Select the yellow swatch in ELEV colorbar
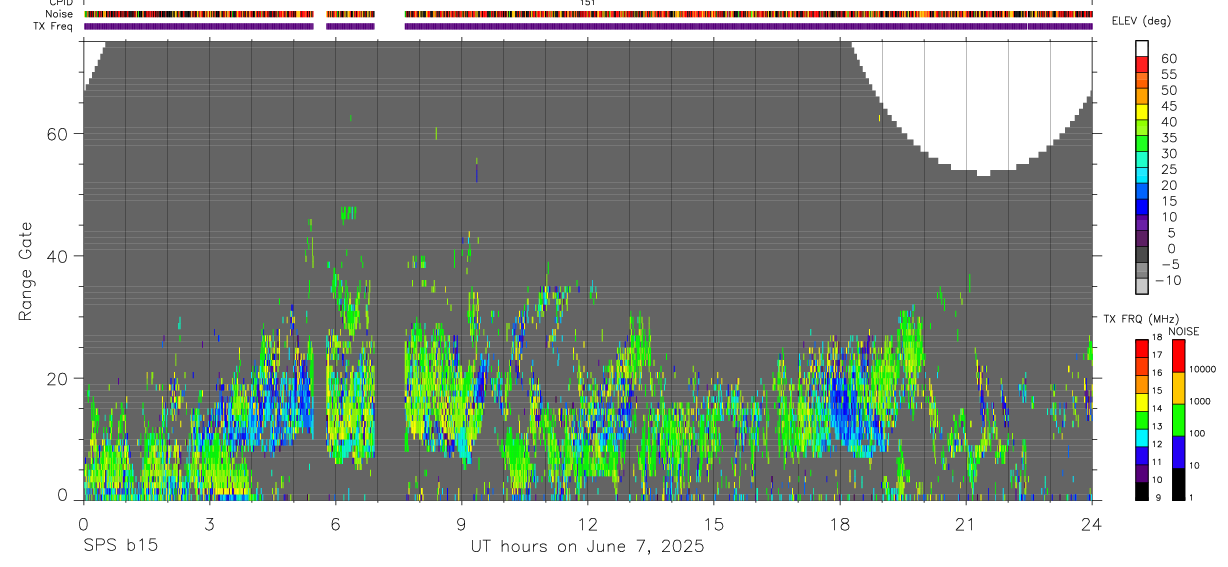 point(1142,113)
